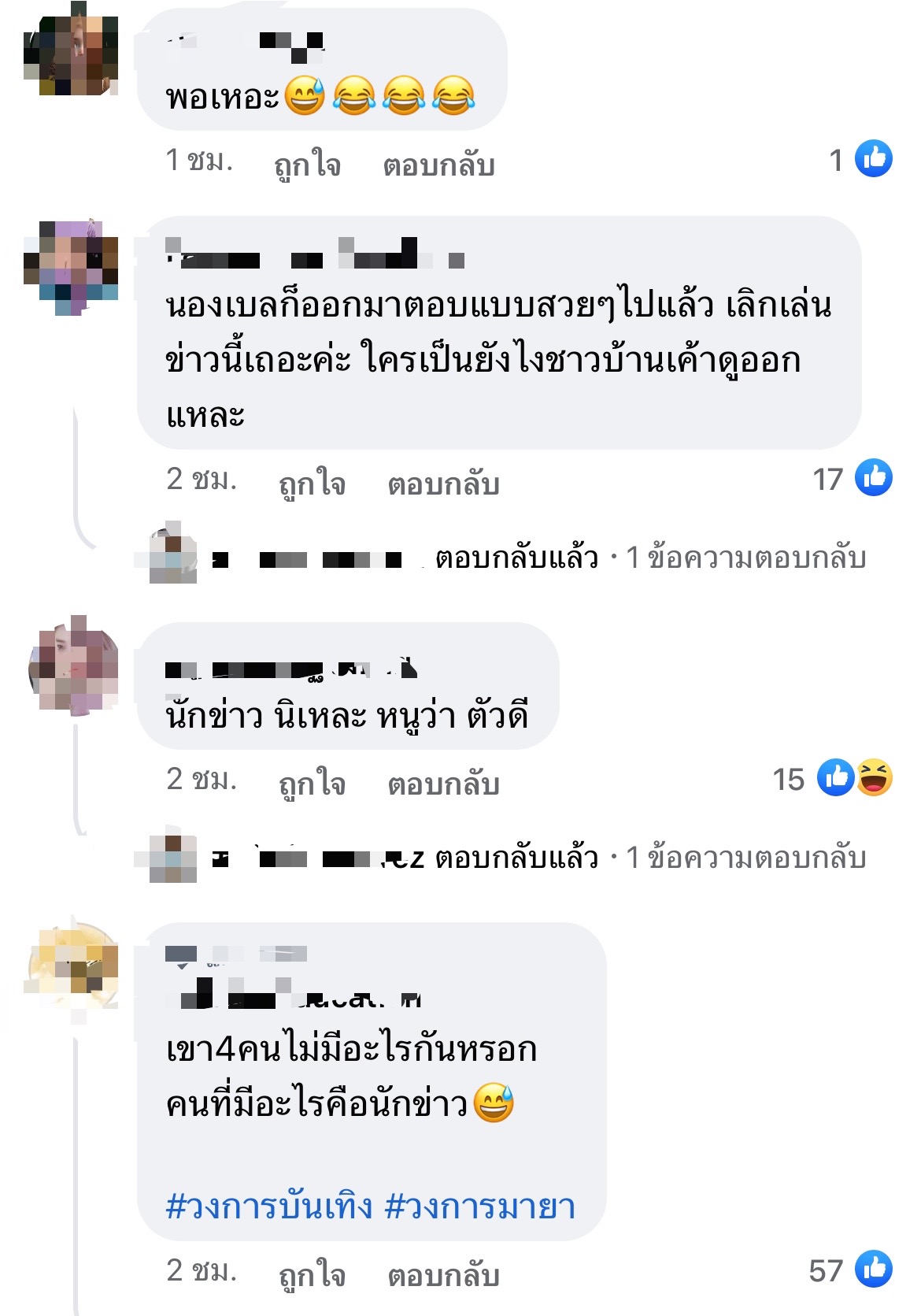Screen dimensions: 921x1316
Task: Reply to the เขา4คน comment via ตอบกลับ
Action: [x=443, y=1274]
